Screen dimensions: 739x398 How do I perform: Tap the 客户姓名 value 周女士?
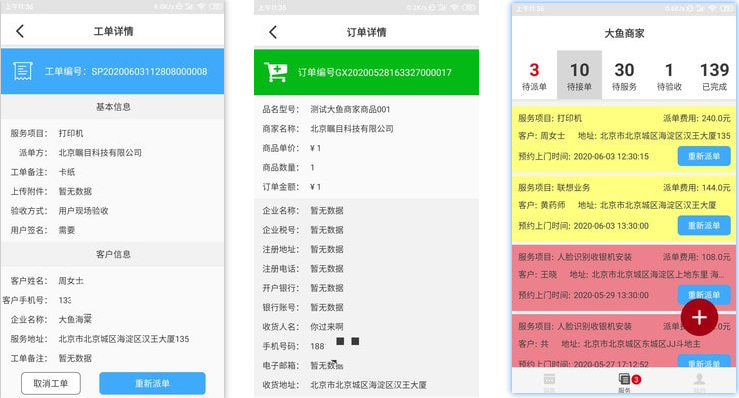point(71,281)
